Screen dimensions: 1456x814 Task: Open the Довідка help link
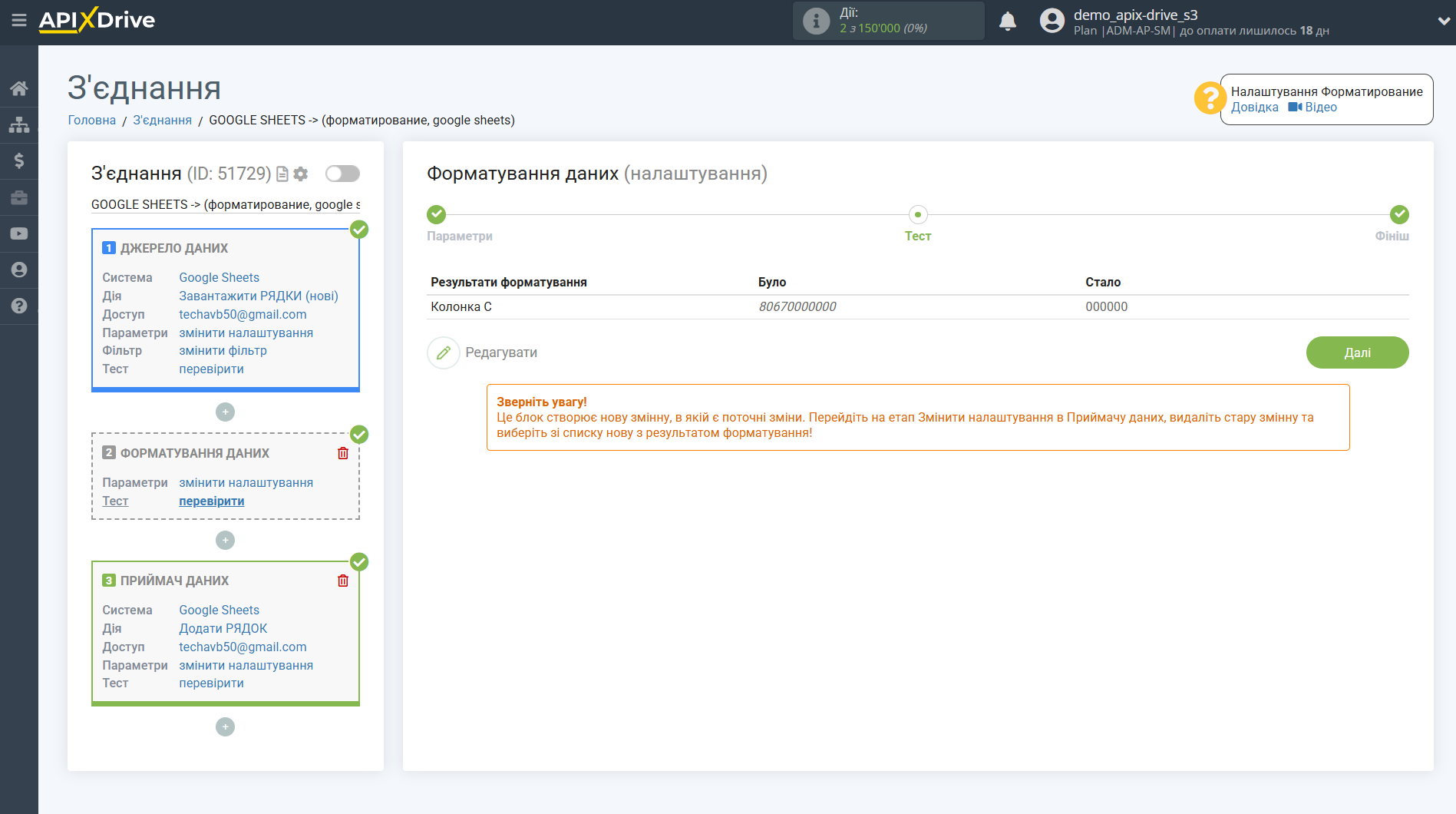pos(1254,108)
